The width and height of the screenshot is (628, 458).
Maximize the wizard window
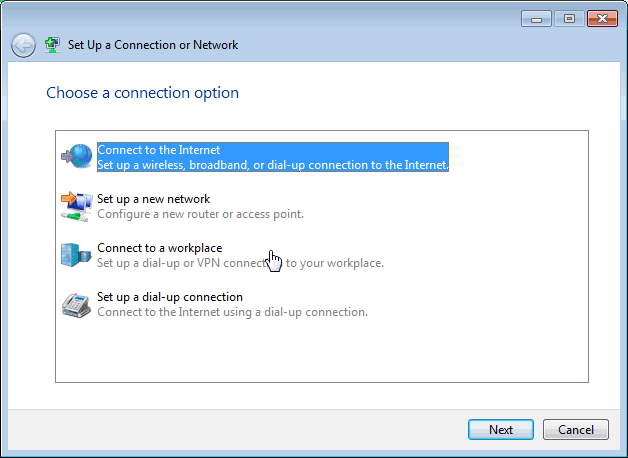point(569,18)
